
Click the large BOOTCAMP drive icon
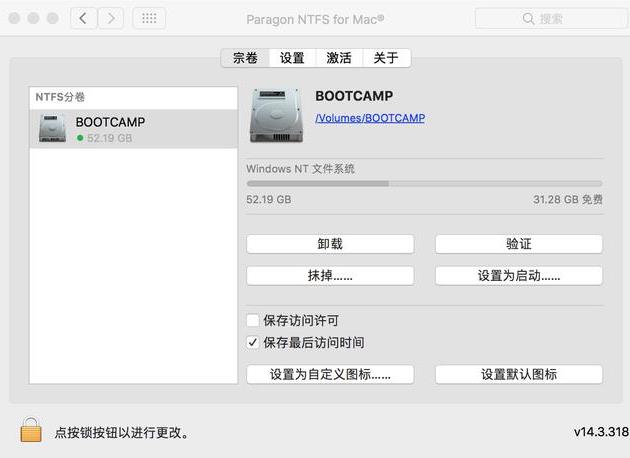(276, 113)
